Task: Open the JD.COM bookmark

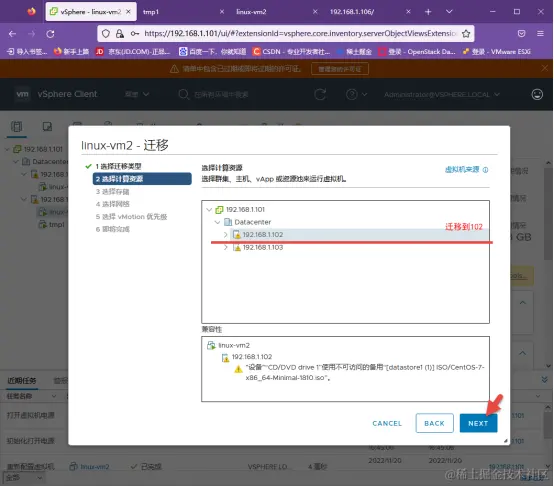Action: tap(133, 52)
